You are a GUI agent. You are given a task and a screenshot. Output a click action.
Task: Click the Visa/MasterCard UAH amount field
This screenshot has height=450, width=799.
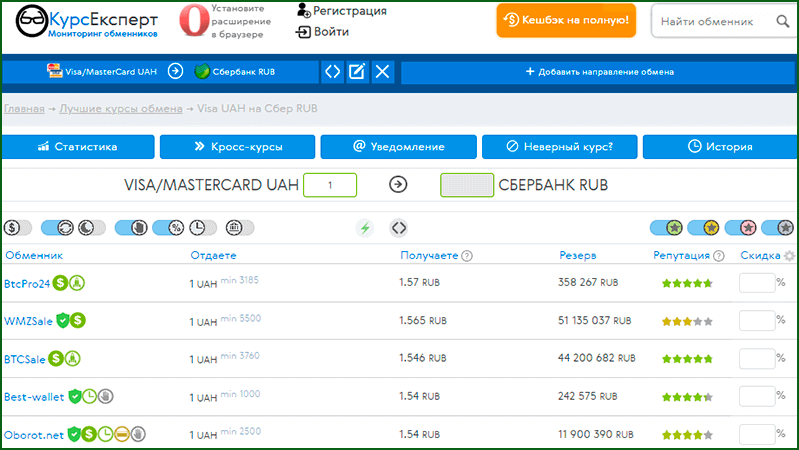click(330, 184)
